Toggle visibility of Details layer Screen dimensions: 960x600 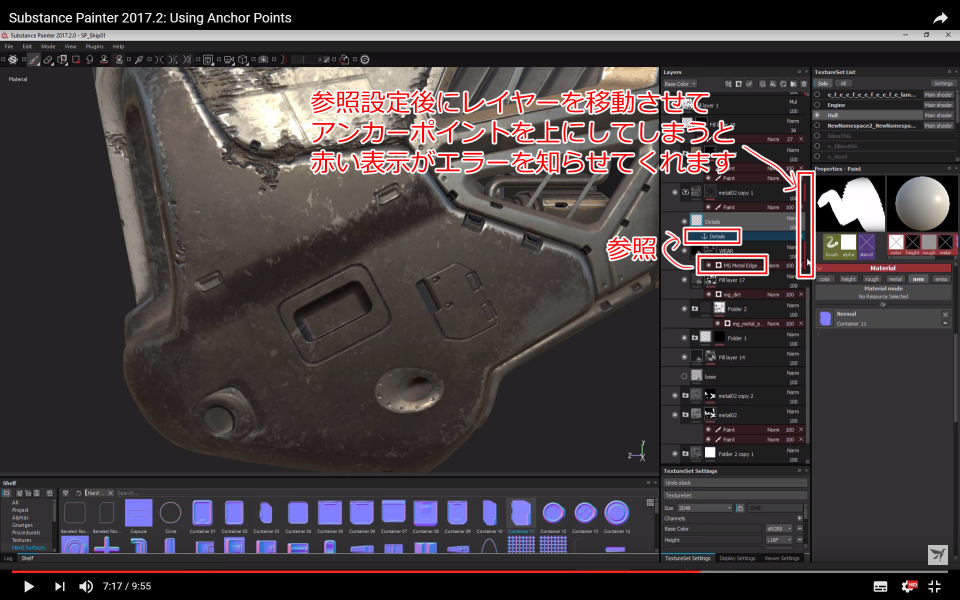tap(684, 222)
